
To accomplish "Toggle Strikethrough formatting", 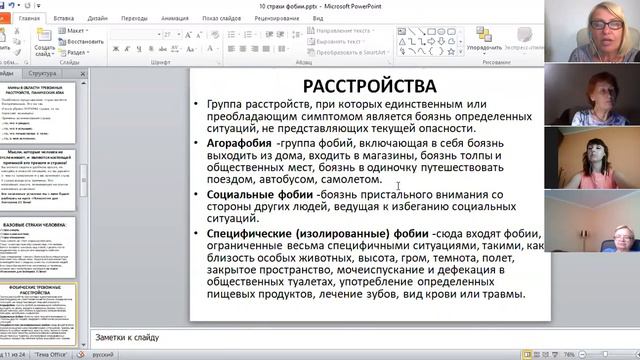I will 162,49.
